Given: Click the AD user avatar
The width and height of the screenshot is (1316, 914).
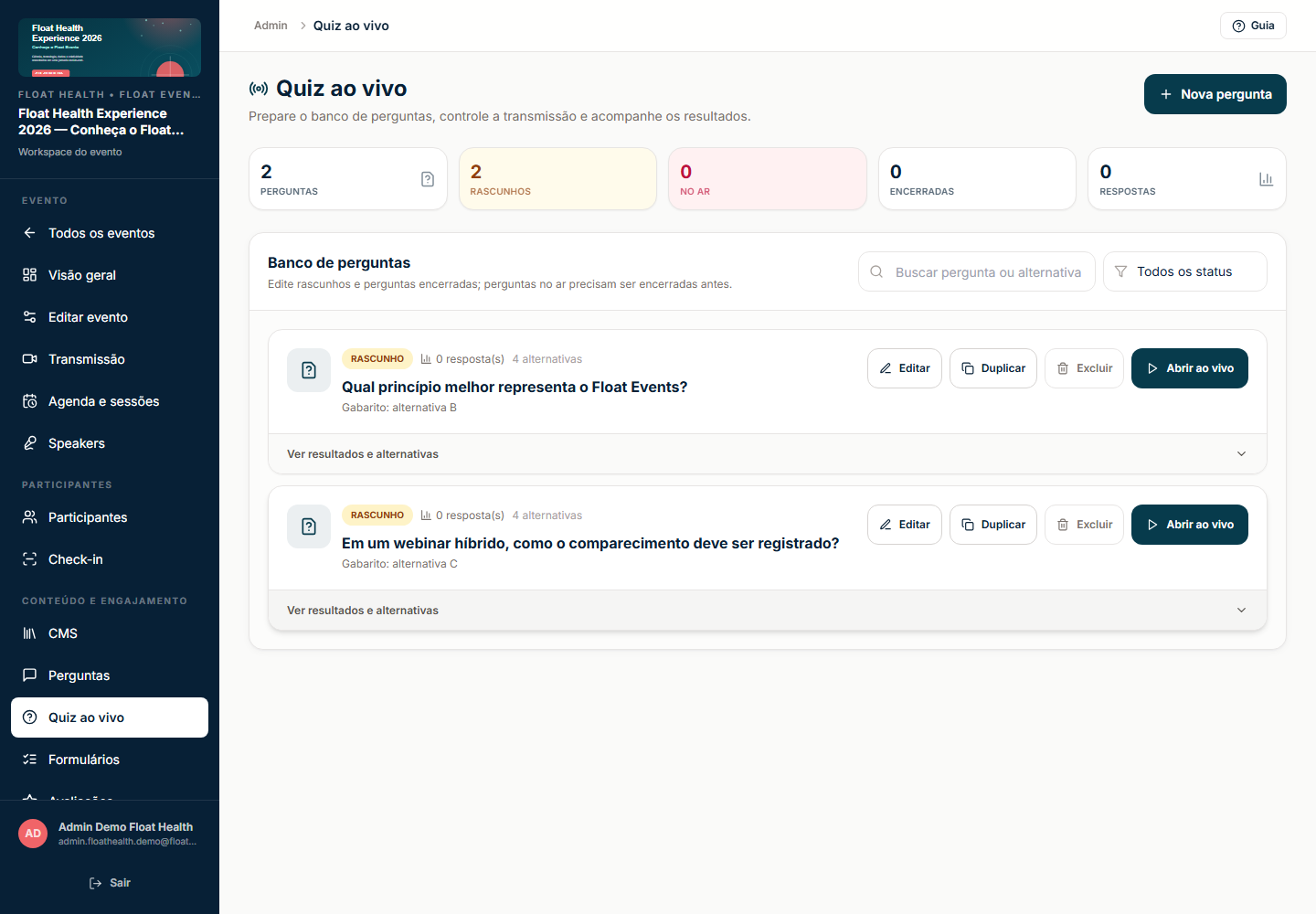Looking at the screenshot, I should point(33,834).
